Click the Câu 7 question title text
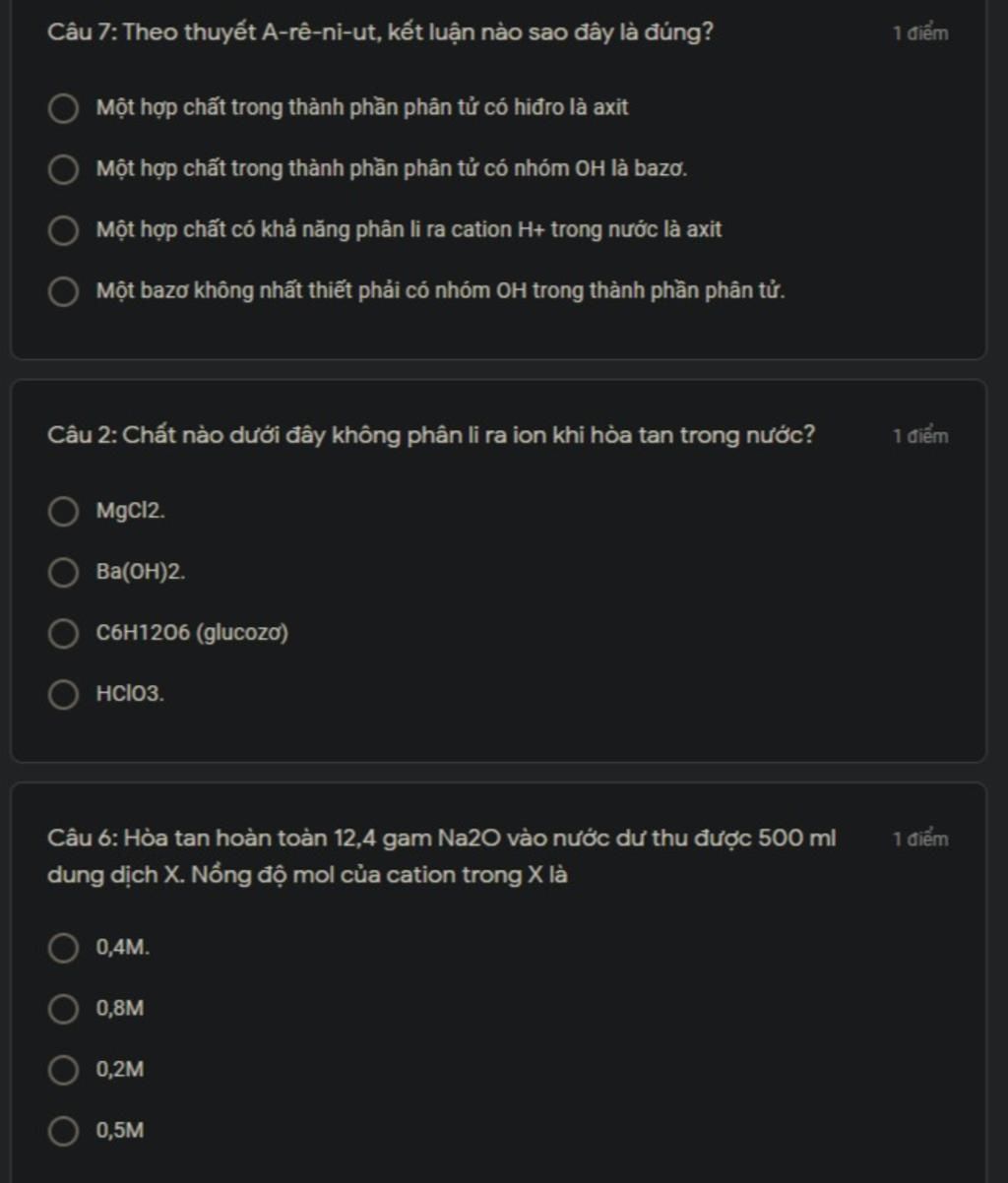This screenshot has height=1183, width=1008. pyautogui.click(x=380, y=33)
